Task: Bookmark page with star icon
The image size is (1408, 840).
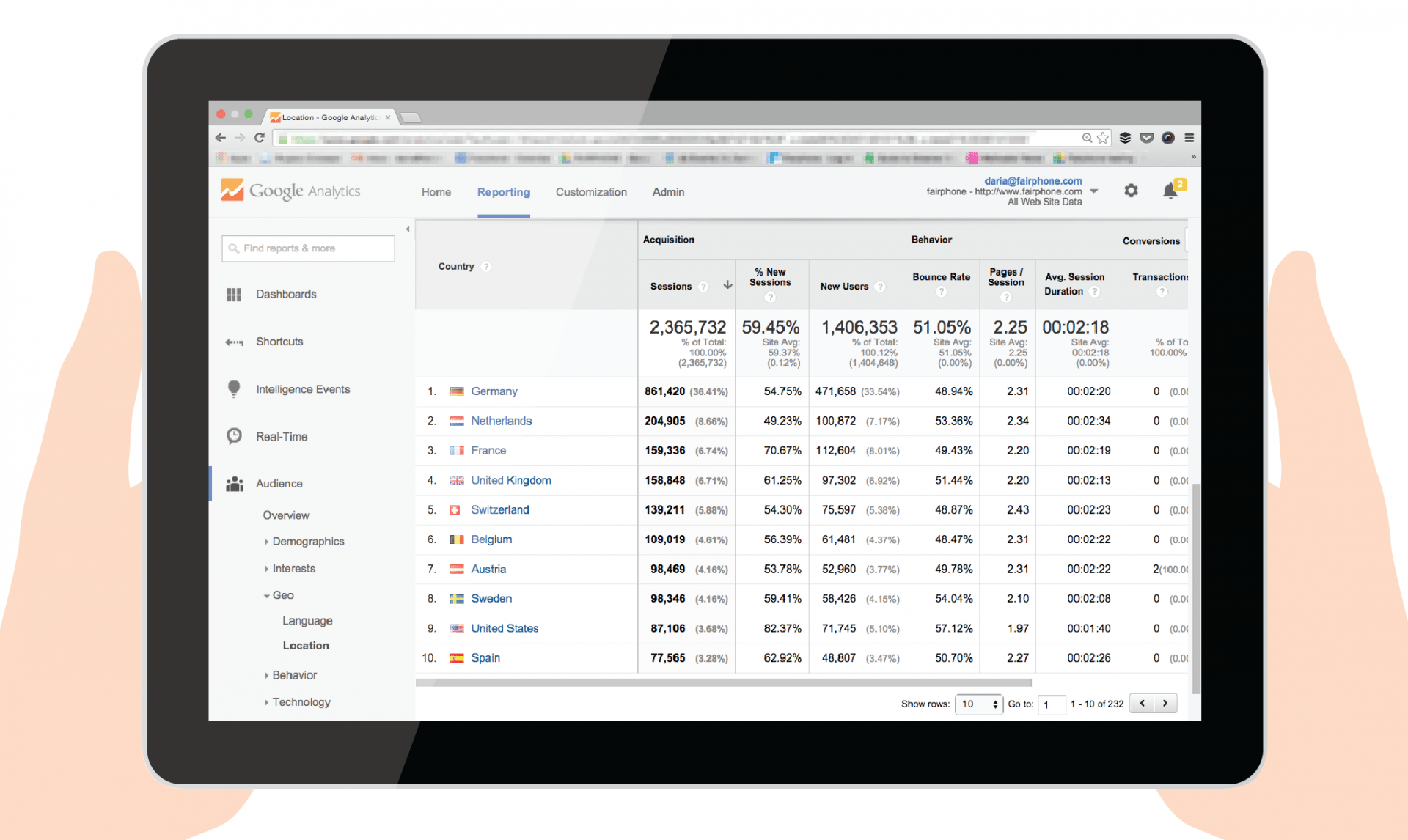Action: [1103, 138]
